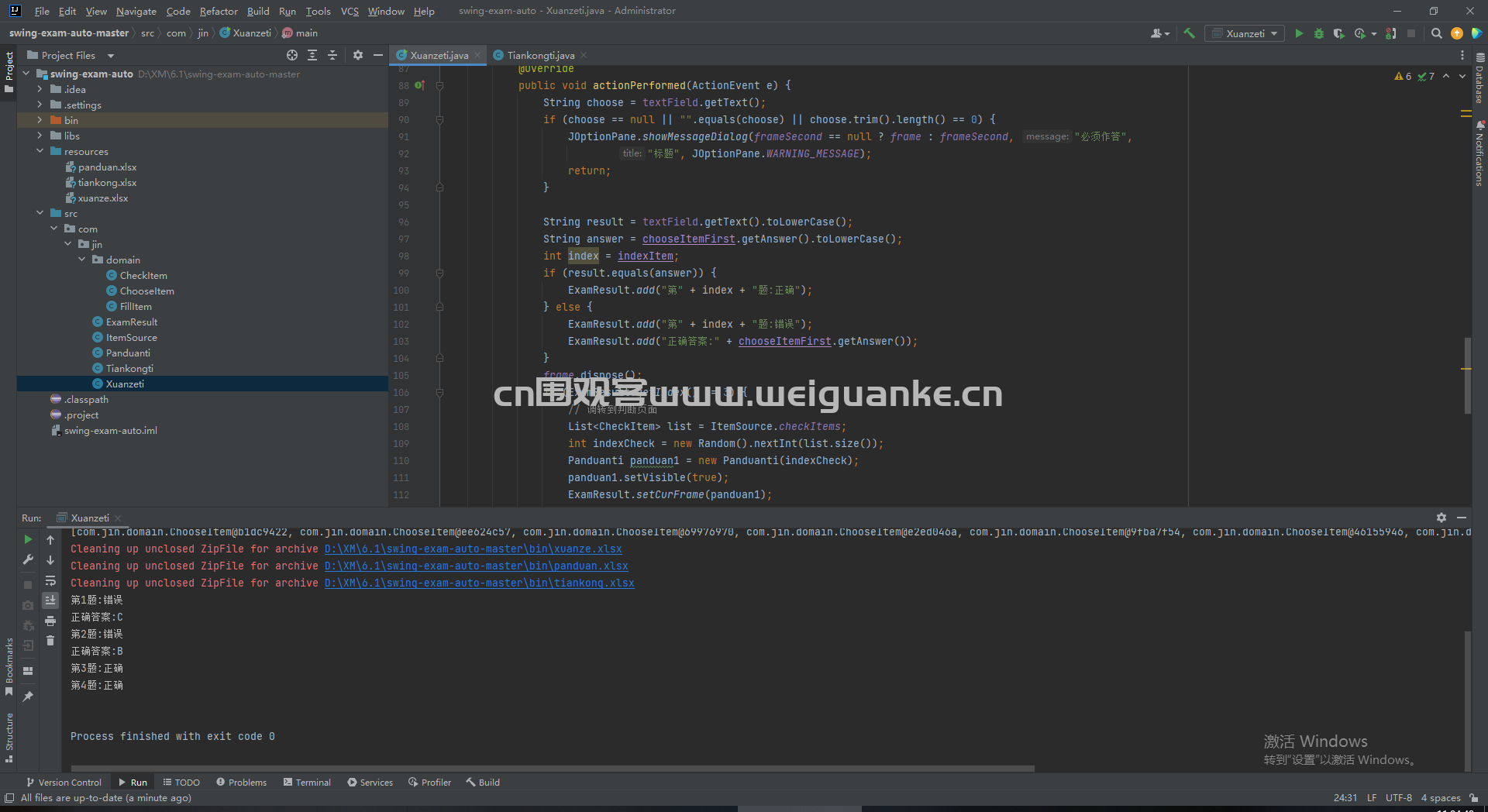This screenshot has width=1488, height=812.
Task: Click 4 spaces indent setting
Action: coord(1440,797)
